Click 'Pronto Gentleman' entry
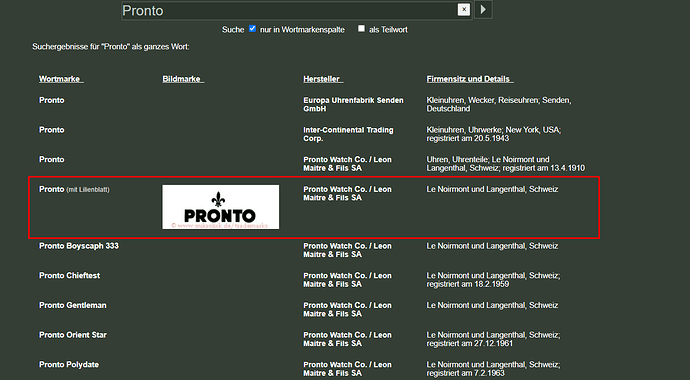 coord(73,305)
